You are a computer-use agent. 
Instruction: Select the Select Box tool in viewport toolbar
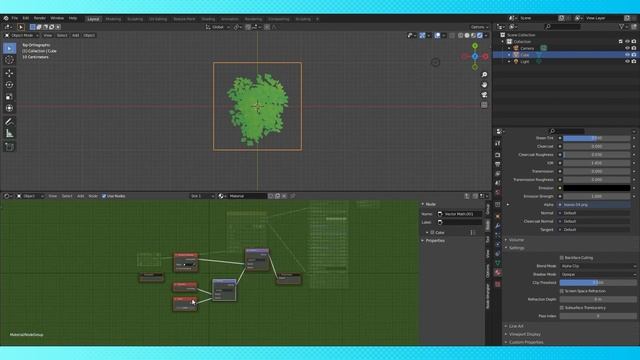click(9, 48)
